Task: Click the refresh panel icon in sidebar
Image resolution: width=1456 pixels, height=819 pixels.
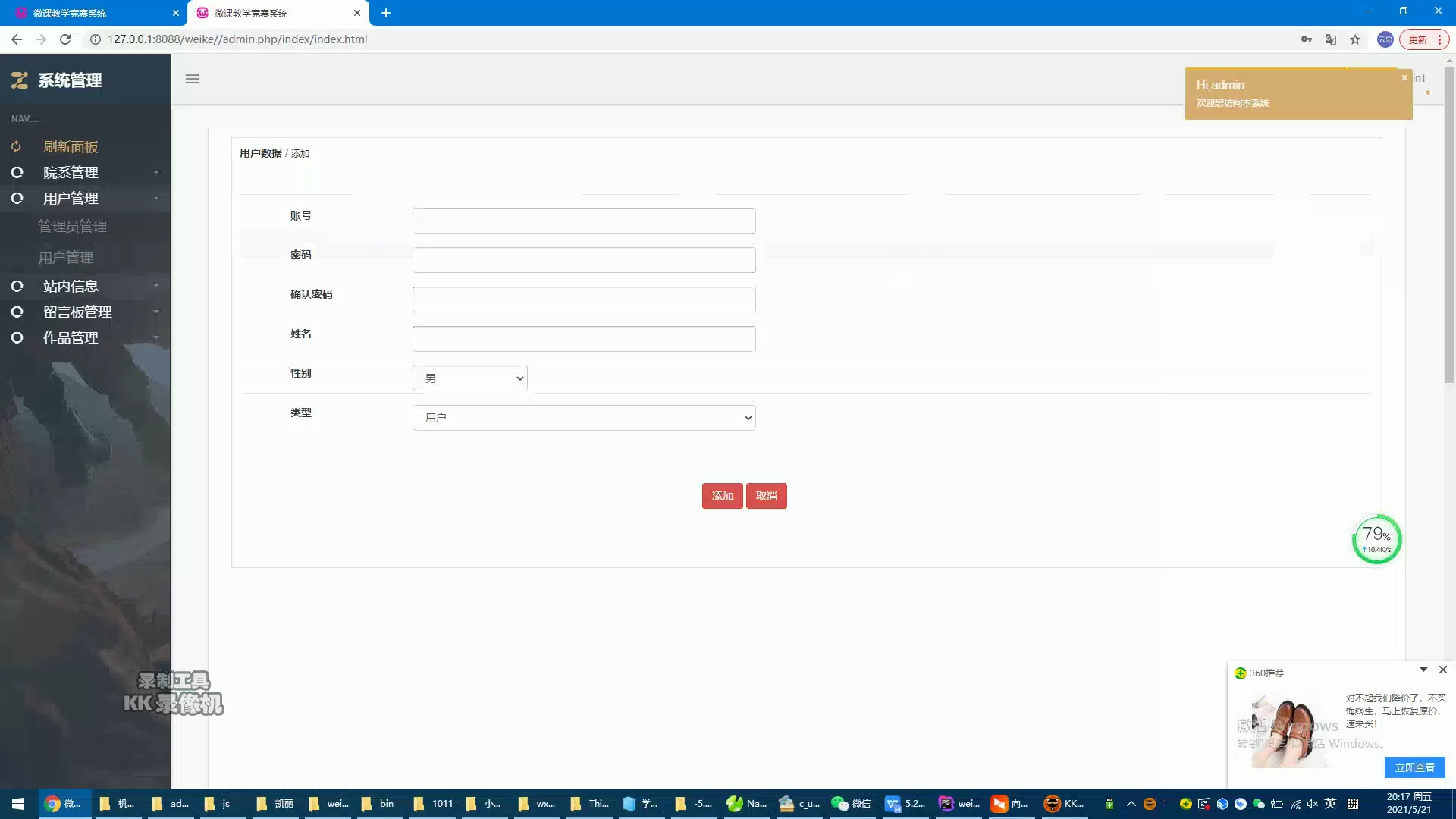Action: click(16, 147)
